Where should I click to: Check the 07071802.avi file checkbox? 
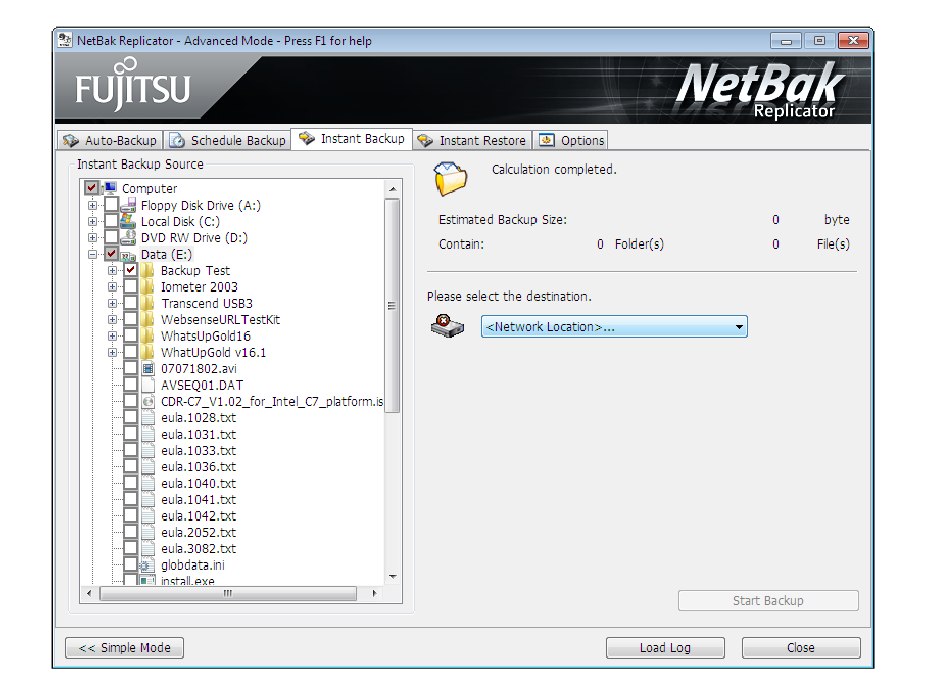[131, 368]
